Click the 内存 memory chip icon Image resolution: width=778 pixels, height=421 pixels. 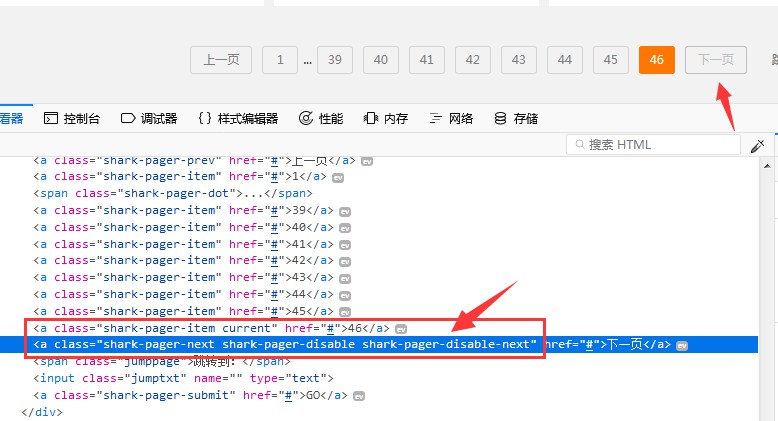coord(371,118)
